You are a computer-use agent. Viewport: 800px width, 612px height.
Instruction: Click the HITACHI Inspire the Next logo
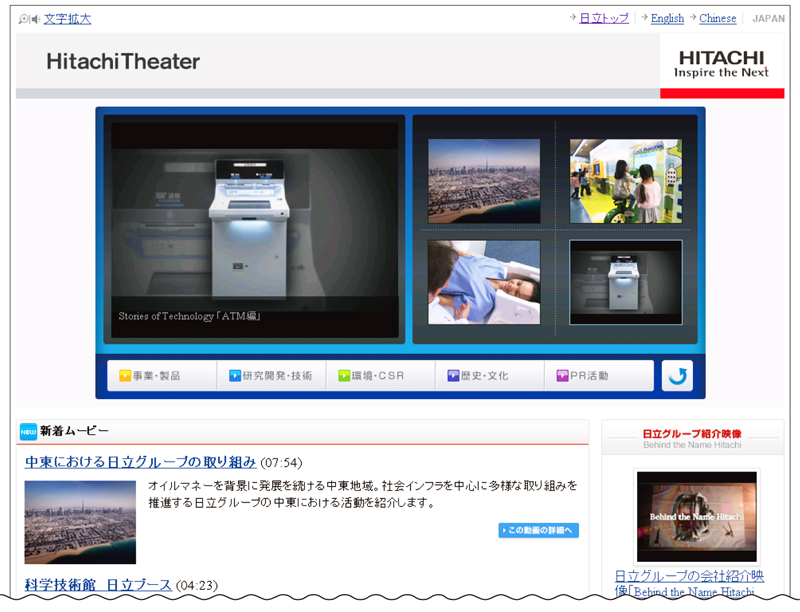pos(721,64)
